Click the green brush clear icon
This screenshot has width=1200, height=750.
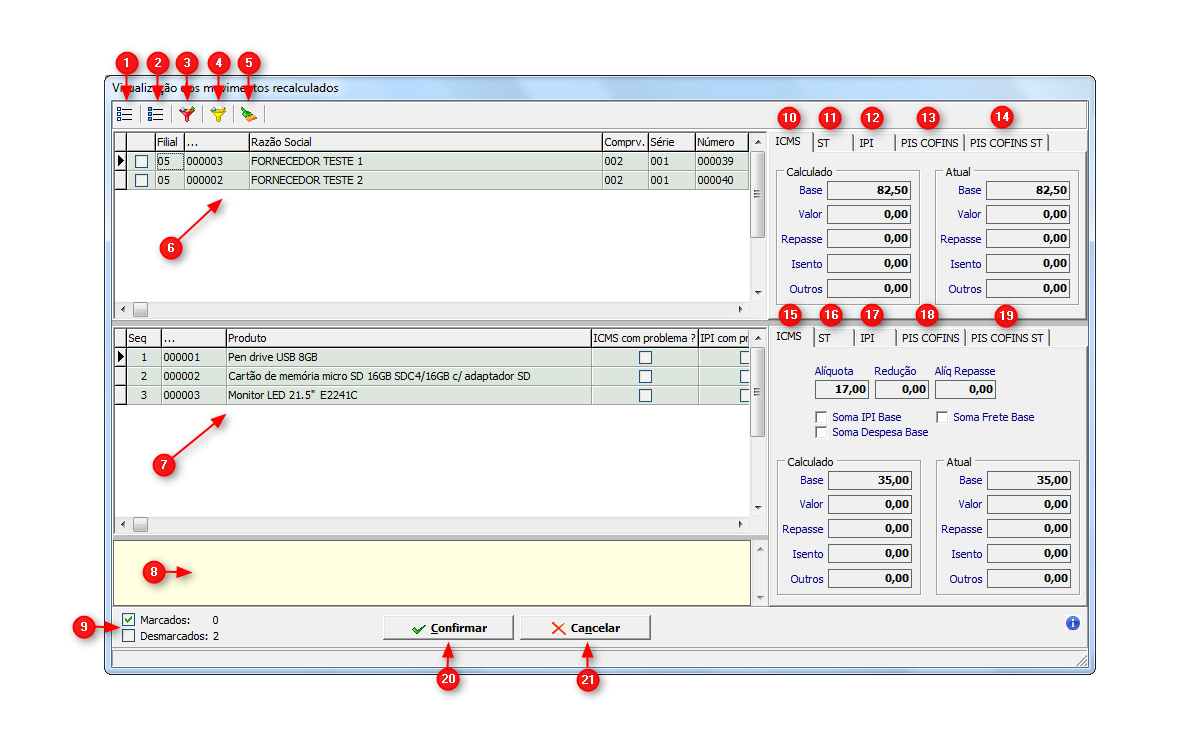pos(248,114)
